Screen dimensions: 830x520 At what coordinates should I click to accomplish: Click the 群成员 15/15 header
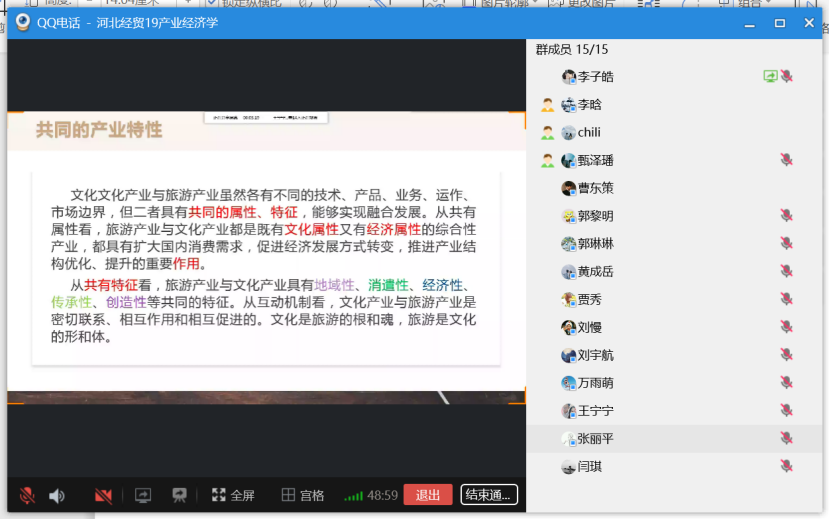(571, 49)
